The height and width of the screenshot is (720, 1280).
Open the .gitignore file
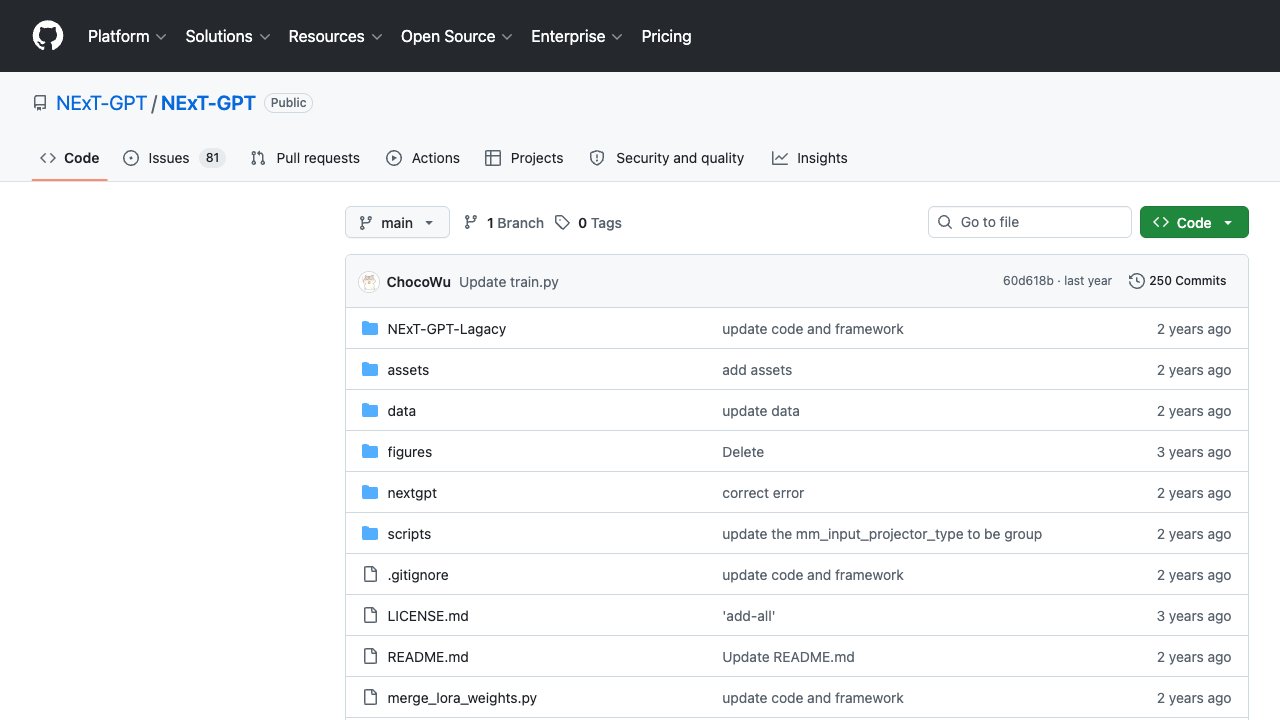click(418, 575)
